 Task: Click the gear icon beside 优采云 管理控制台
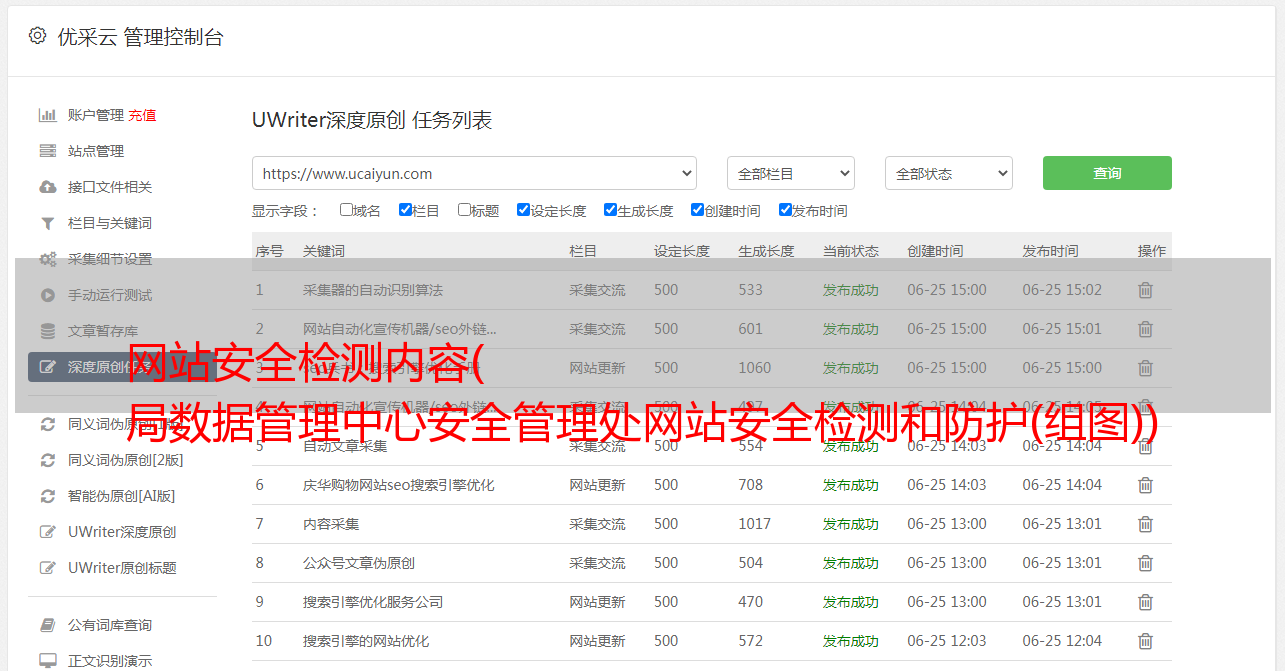[x=37, y=36]
